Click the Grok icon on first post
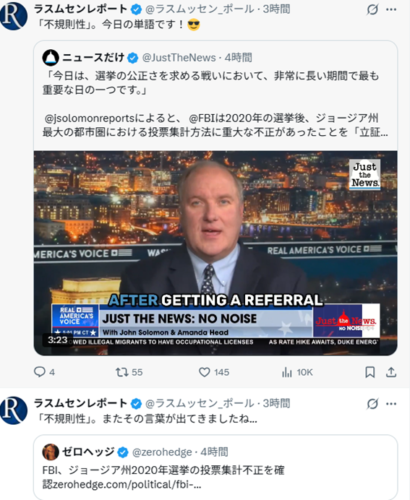410x500 pixels. 372,10
